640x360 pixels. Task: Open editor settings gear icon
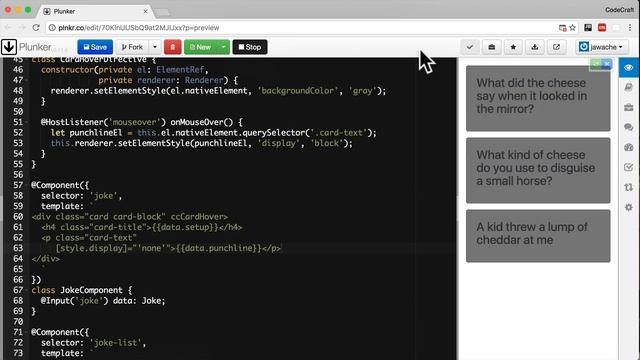pos(629,207)
